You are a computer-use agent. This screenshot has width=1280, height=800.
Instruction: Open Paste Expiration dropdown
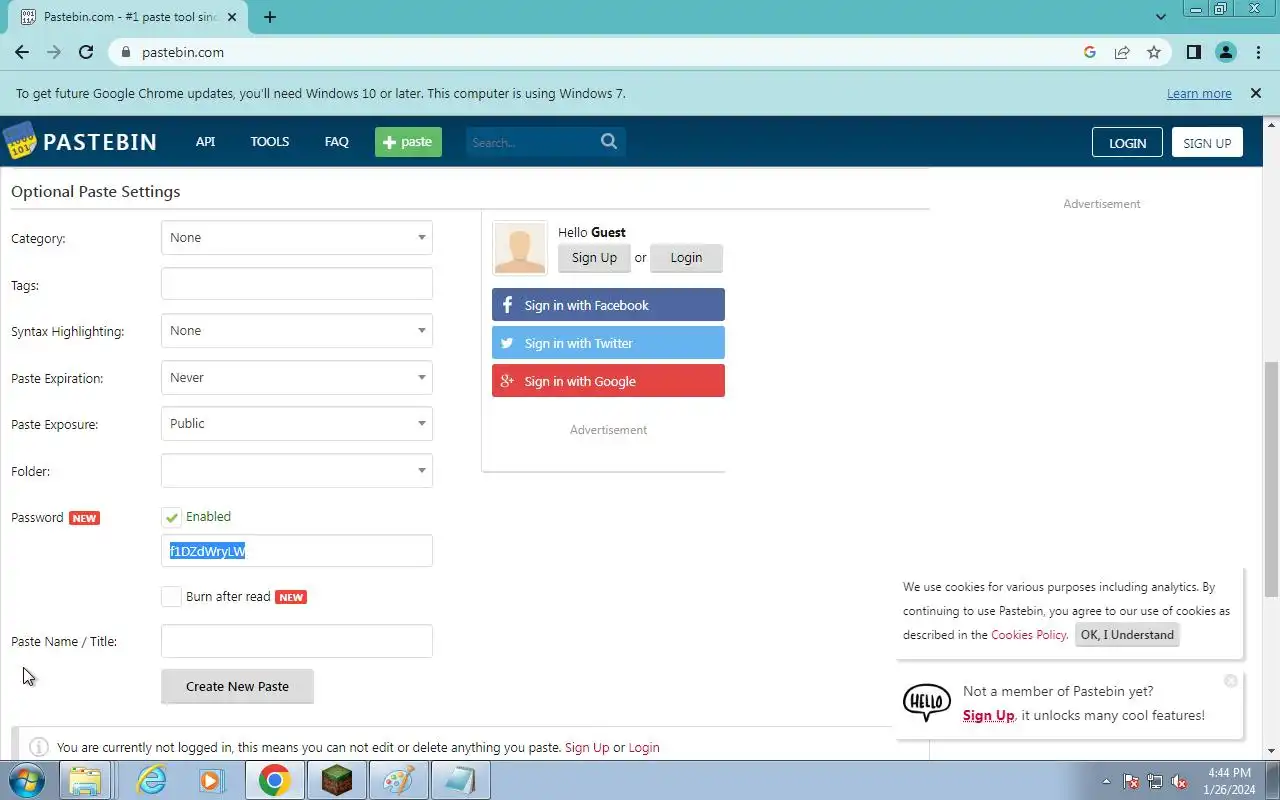[297, 378]
